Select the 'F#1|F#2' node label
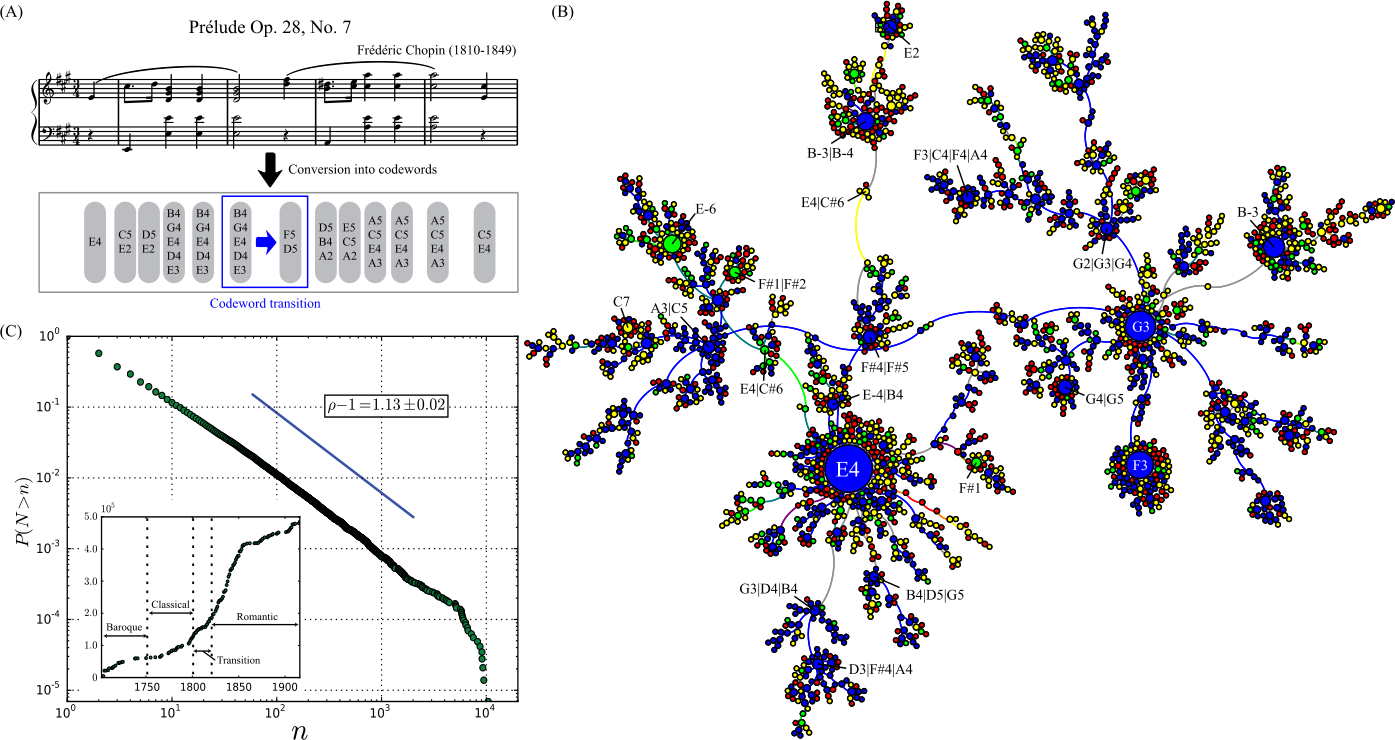 [782, 284]
